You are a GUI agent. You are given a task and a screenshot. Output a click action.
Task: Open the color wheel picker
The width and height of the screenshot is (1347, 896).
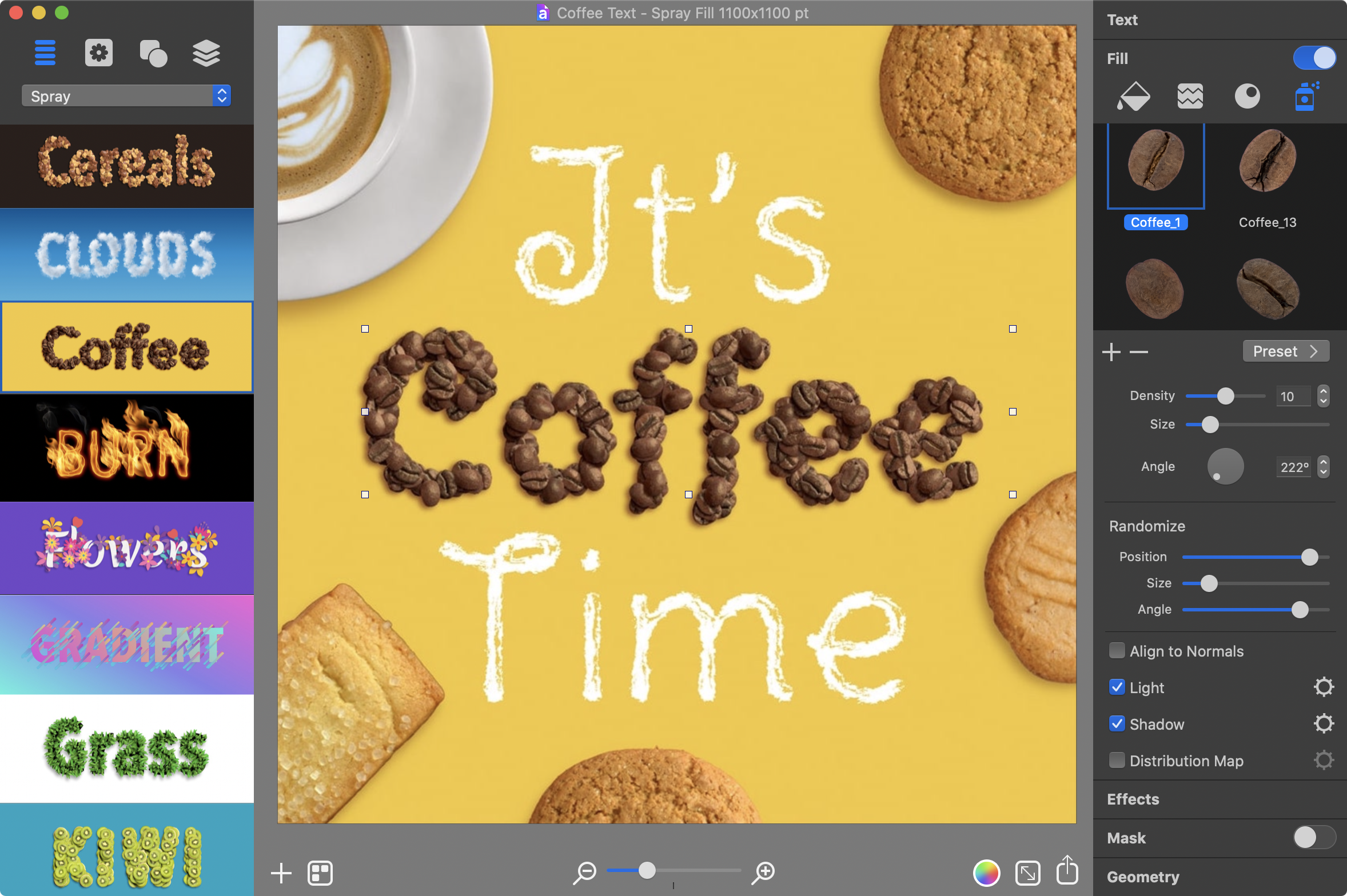(x=986, y=873)
